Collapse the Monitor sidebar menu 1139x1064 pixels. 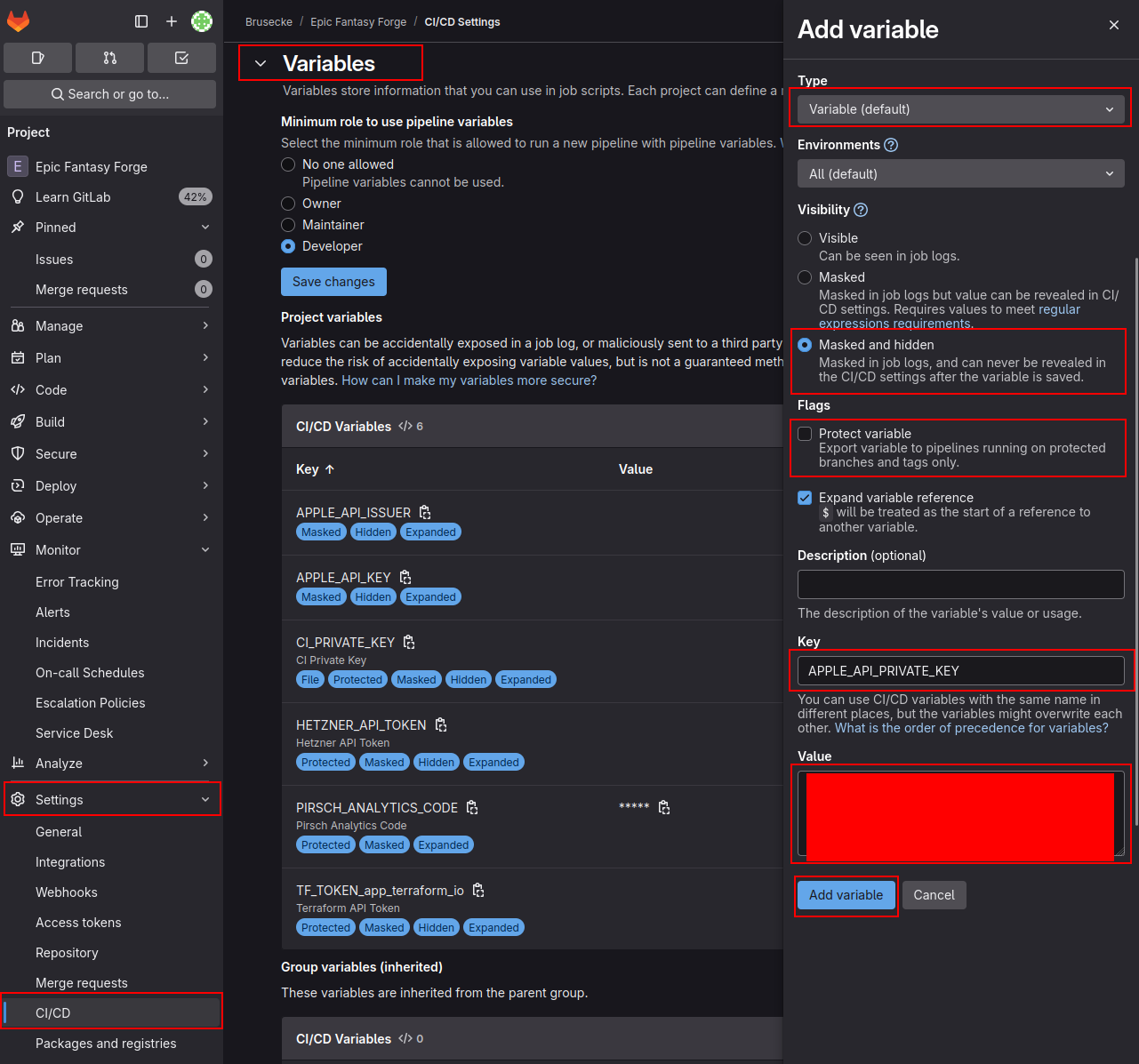click(x=110, y=550)
